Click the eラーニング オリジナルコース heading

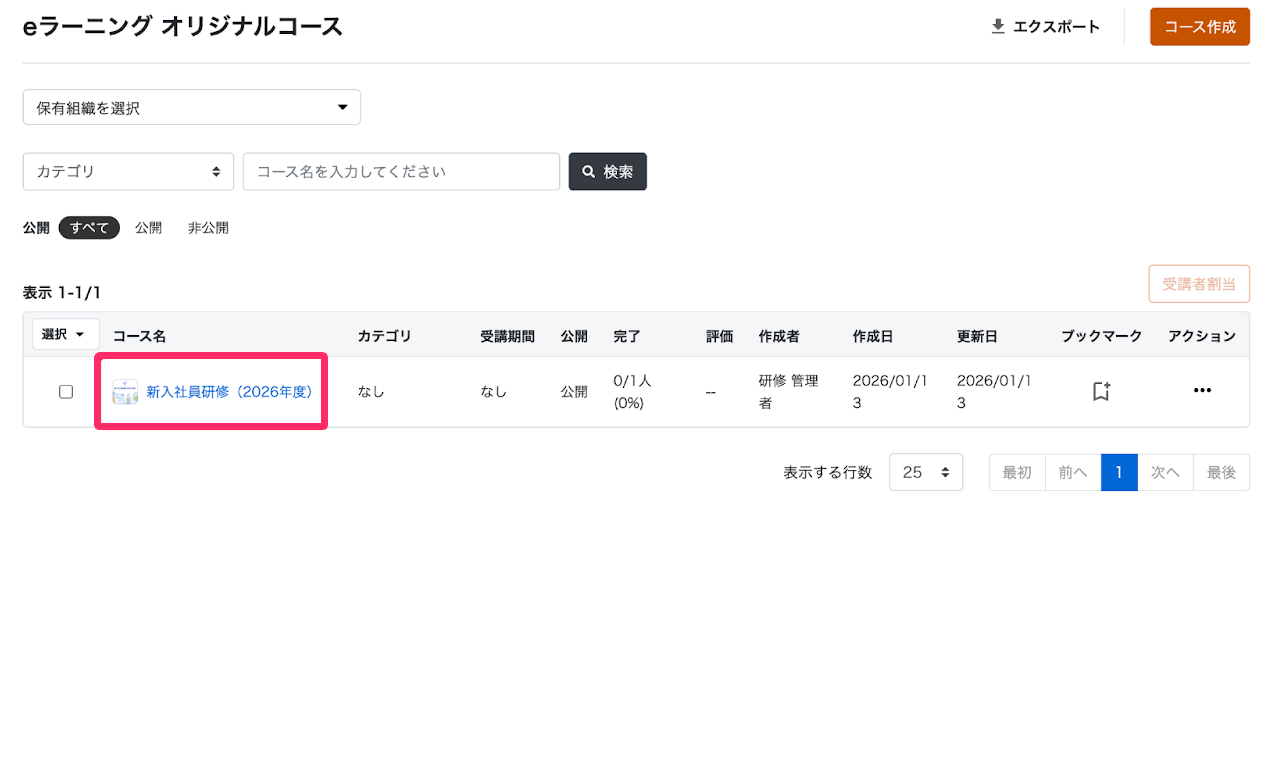pos(183,27)
